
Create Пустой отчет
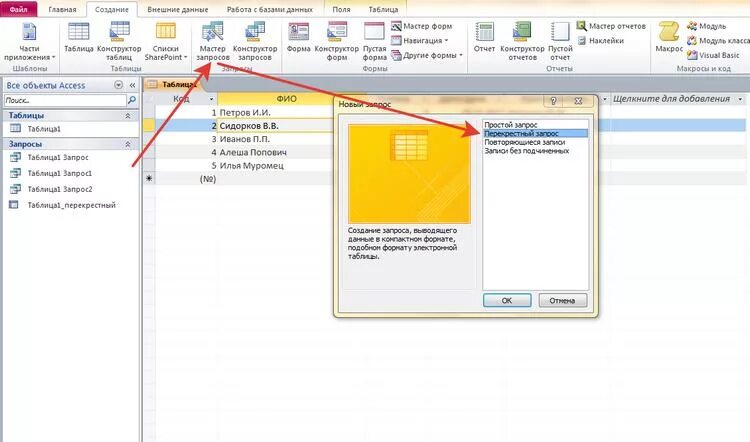[560, 42]
